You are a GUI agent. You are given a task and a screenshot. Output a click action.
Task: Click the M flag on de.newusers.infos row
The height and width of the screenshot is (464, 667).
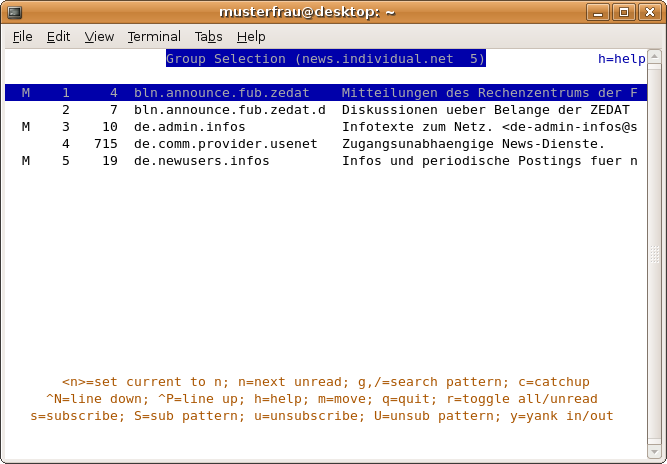coord(26,161)
